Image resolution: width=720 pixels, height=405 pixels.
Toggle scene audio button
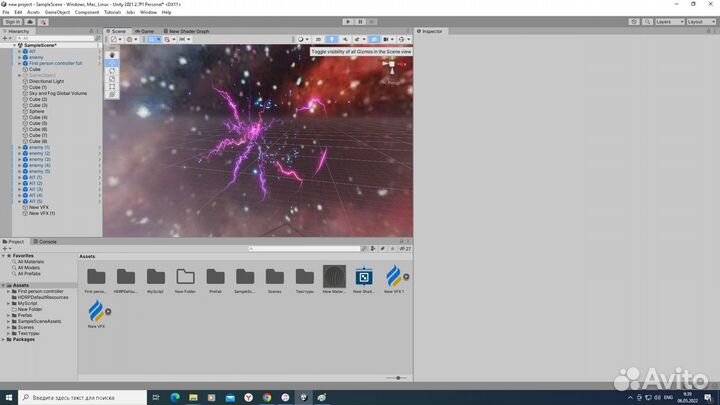point(345,39)
